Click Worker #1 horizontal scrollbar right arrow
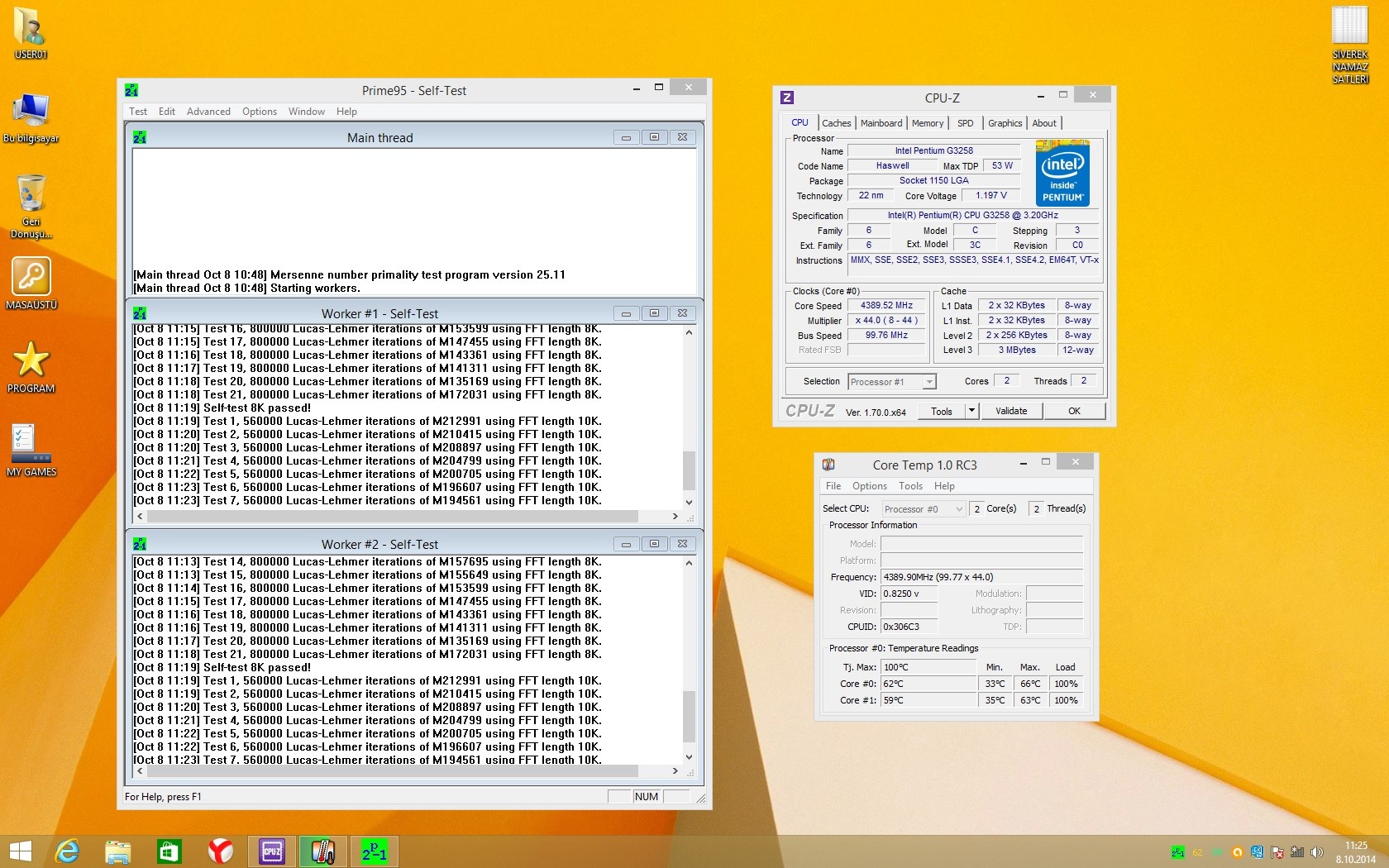Image resolution: width=1389 pixels, height=868 pixels. (x=675, y=516)
